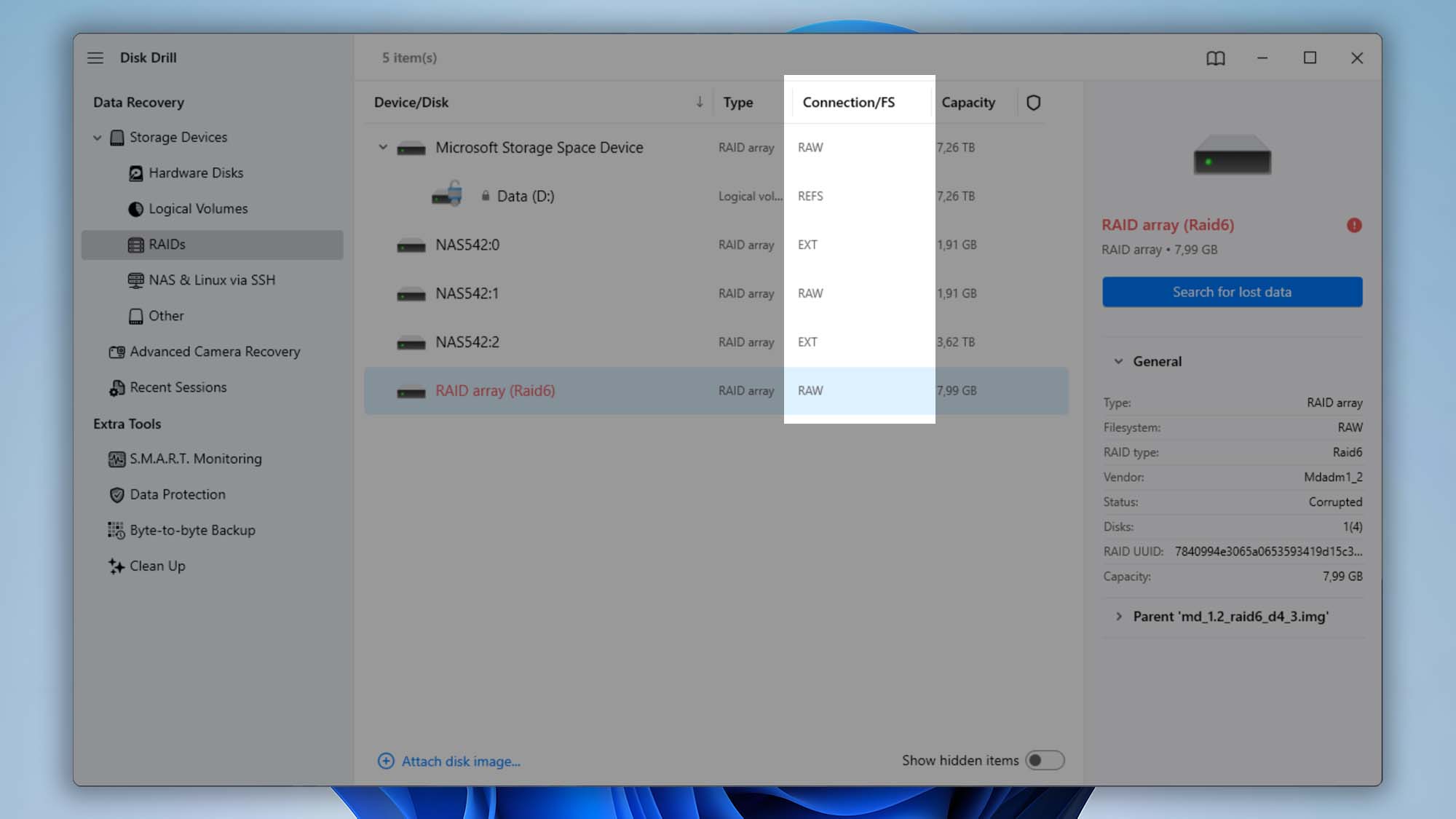
Task: Collapse the Storage Devices tree
Action: pyautogui.click(x=97, y=138)
